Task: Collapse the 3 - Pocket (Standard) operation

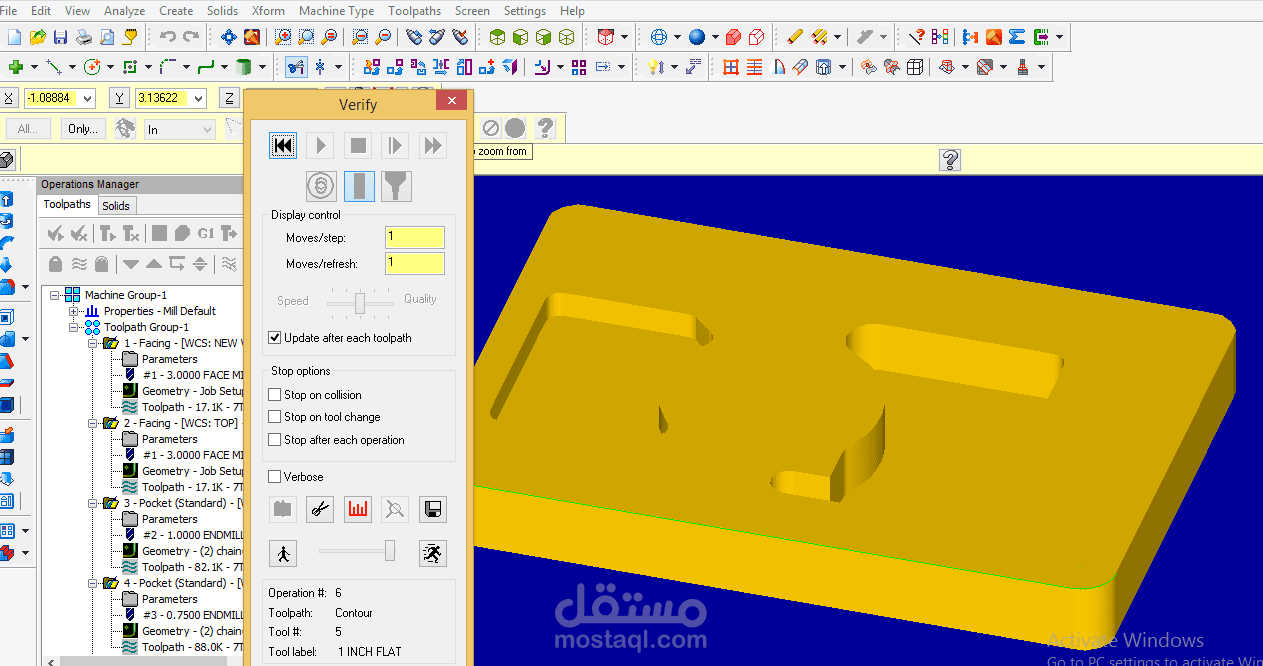Action: (x=92, y=503)
